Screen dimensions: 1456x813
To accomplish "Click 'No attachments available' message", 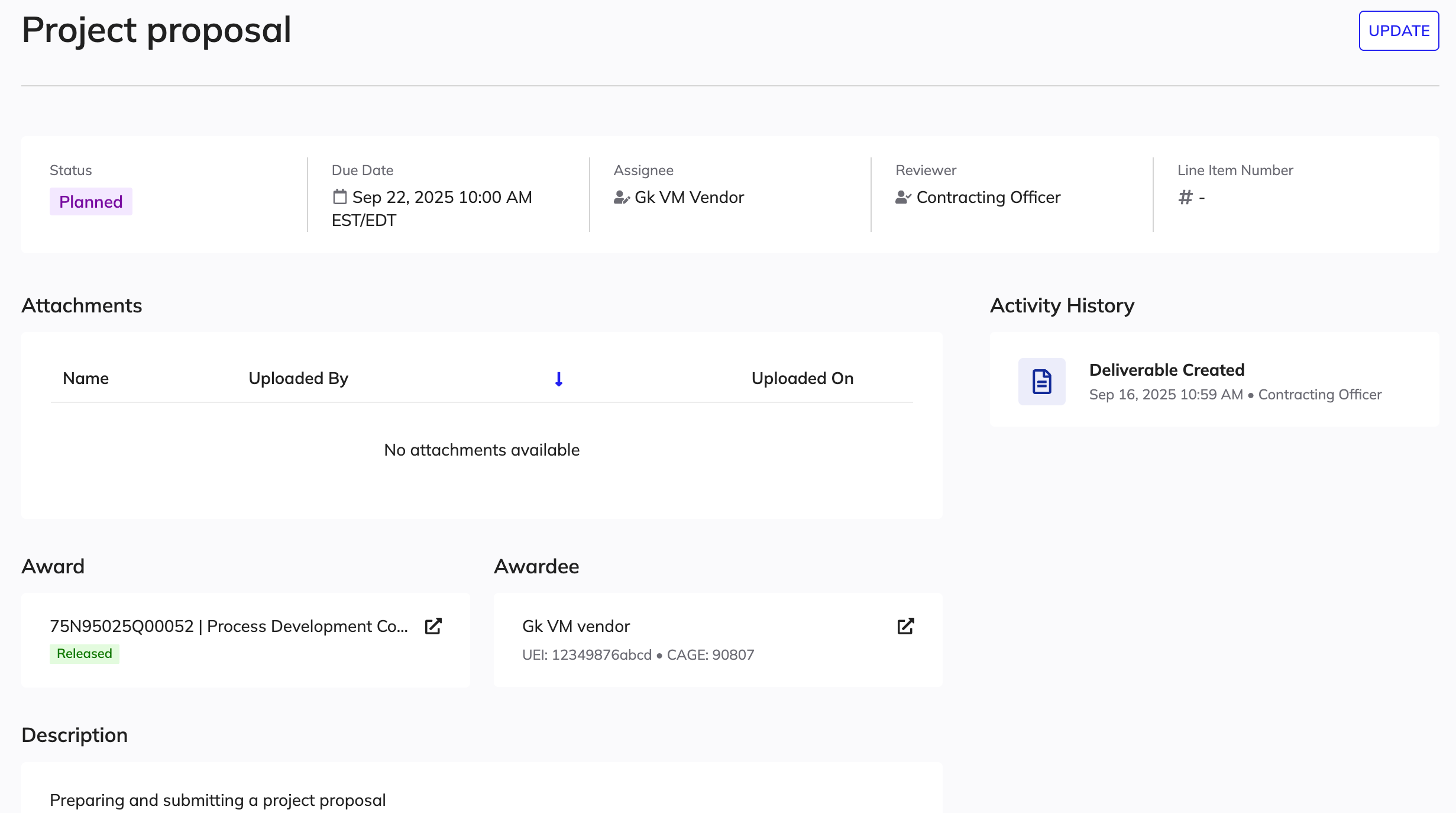I will pos(481,450).
